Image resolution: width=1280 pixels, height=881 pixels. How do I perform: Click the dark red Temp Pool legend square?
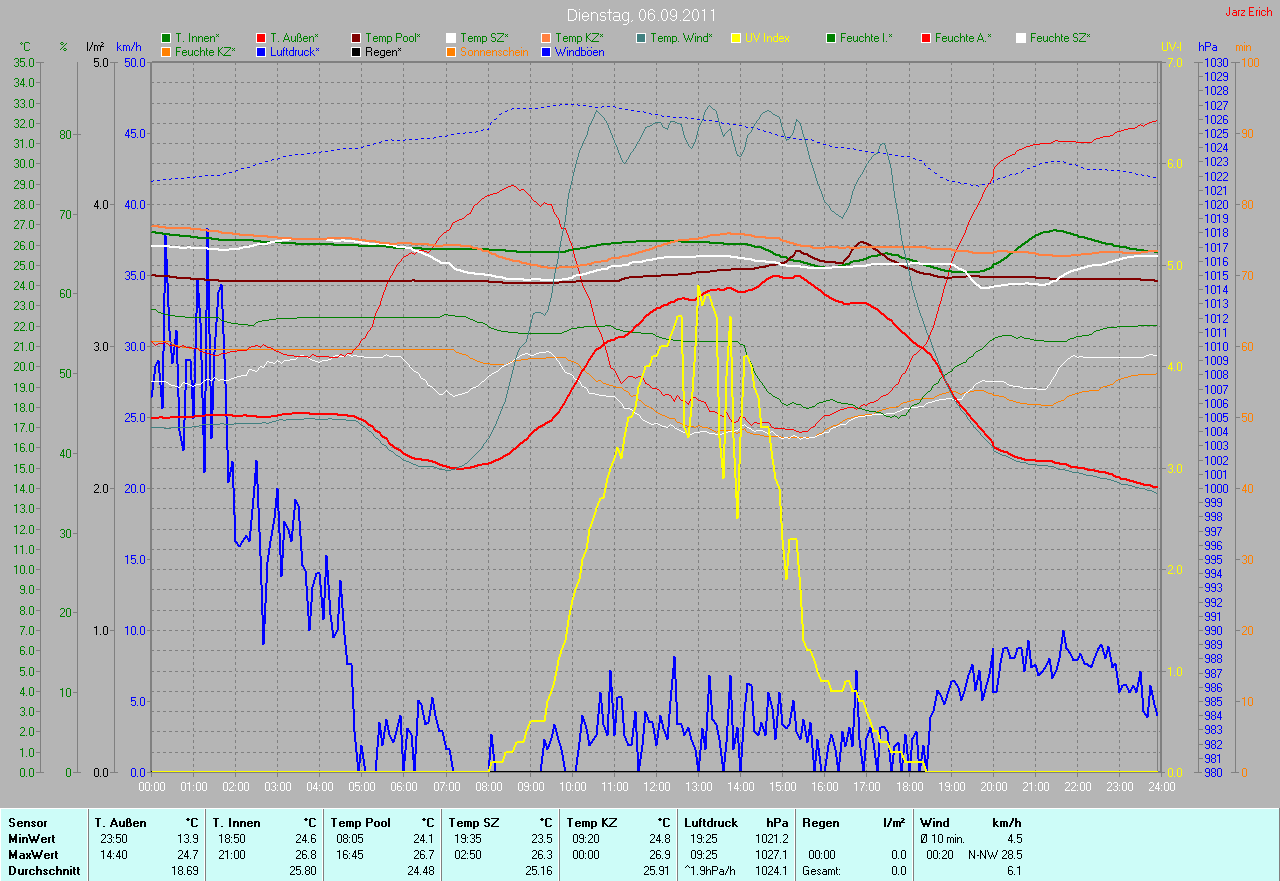tap(357, 38)
